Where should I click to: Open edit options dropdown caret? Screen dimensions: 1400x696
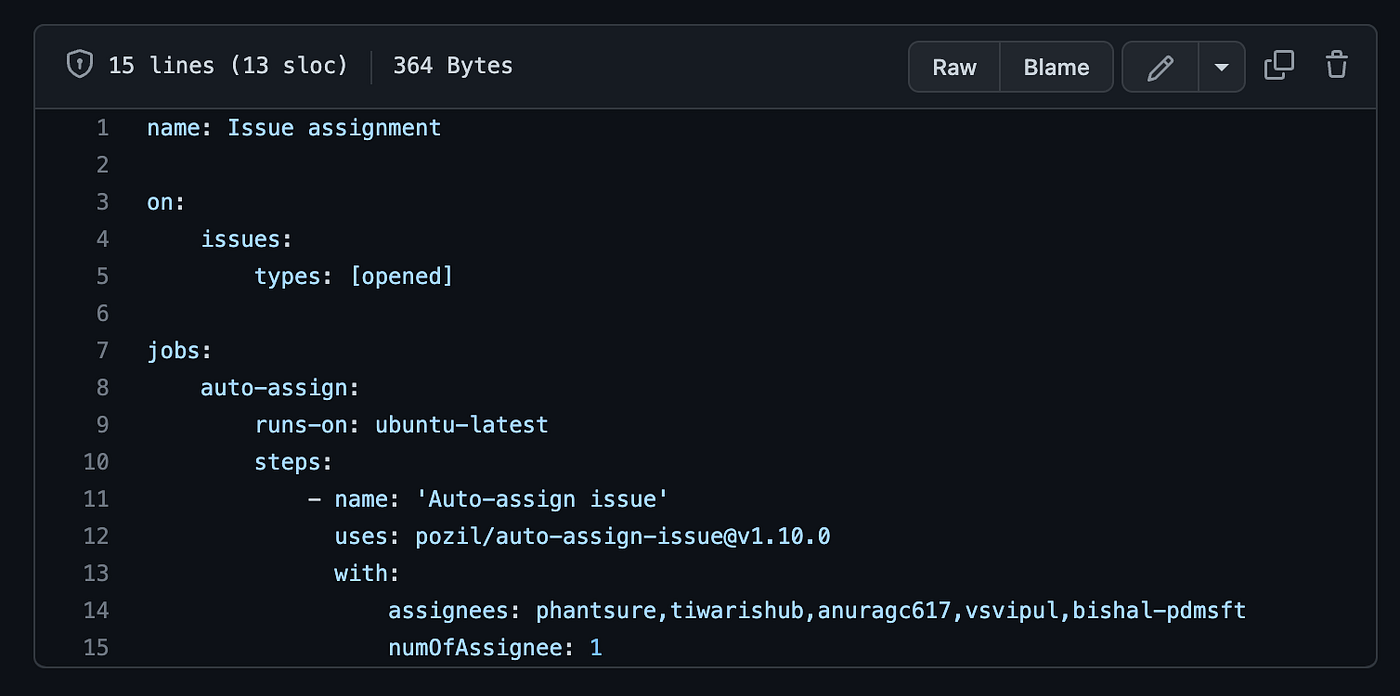[x=1221, y=67]
